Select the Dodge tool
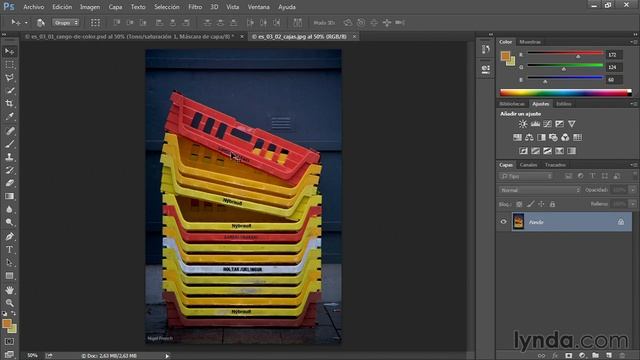The image size is (640, 360). [x=9, y=222]
